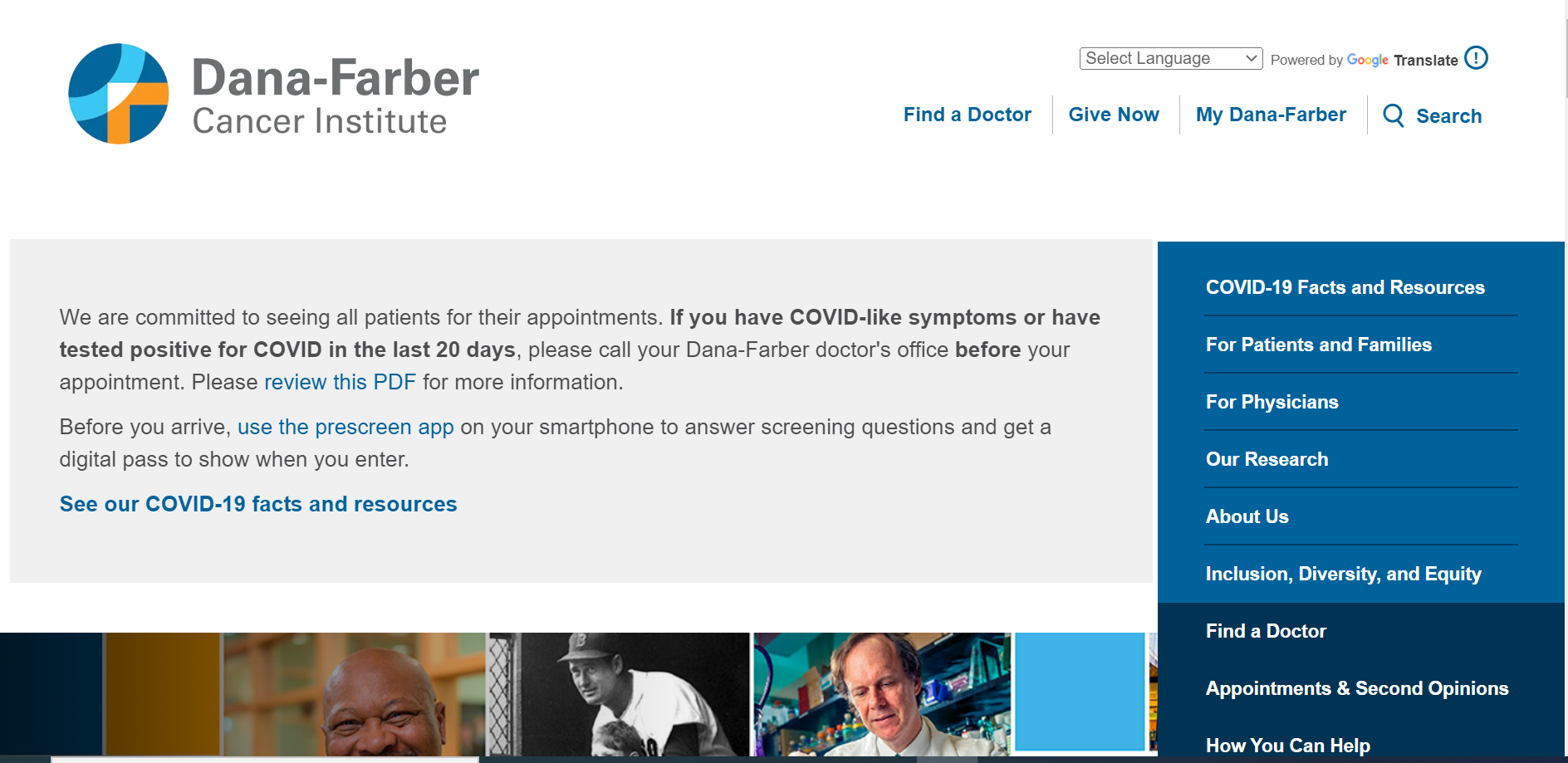Select About Us in the side menu
Image resolution: width=1568 pixels, height=763 pixels.
point(1247,516)
